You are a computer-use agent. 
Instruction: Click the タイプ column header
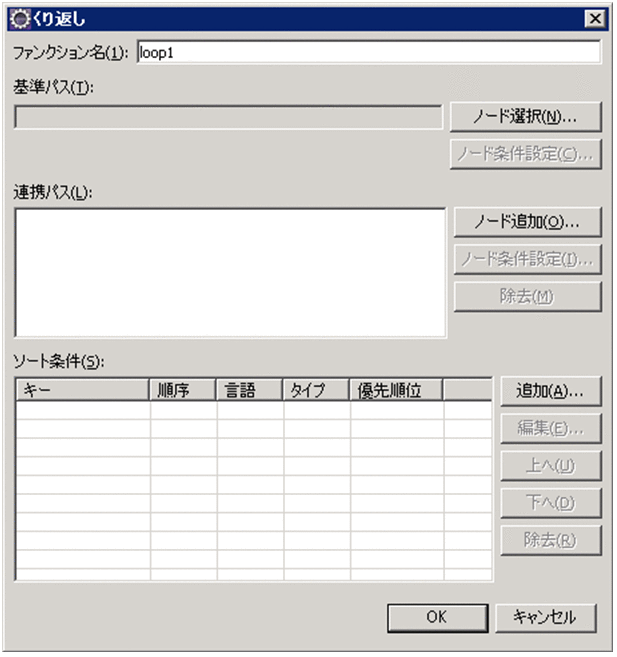316,390
